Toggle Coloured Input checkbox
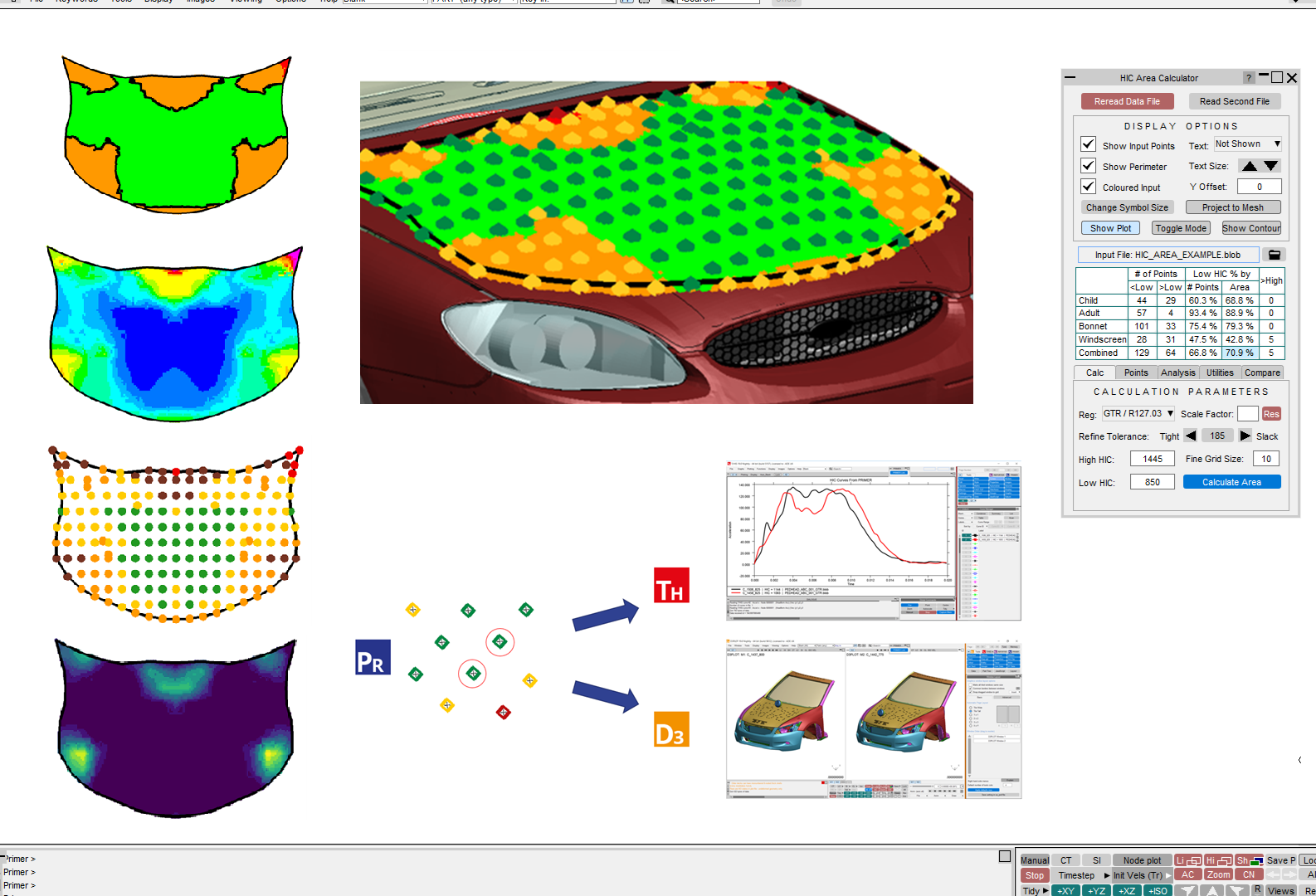Image resolution: width=1316 pixels, height=896 pixels. 1089,187
